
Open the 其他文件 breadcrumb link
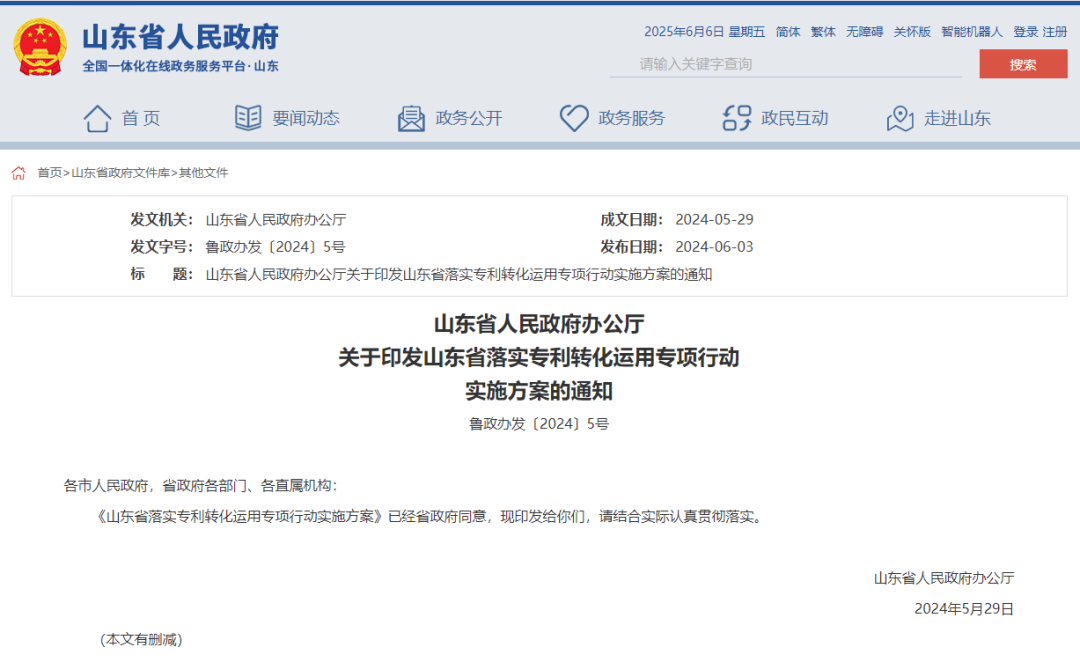[203, 173]
